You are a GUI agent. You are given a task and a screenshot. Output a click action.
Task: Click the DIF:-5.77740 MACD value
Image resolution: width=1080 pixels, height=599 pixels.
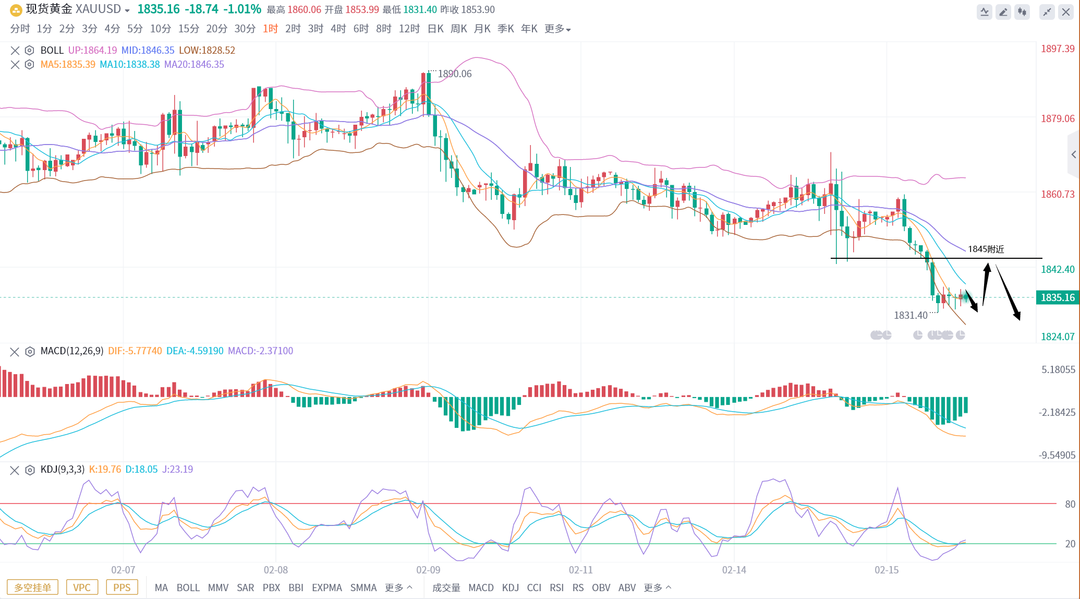pos(135,351)
